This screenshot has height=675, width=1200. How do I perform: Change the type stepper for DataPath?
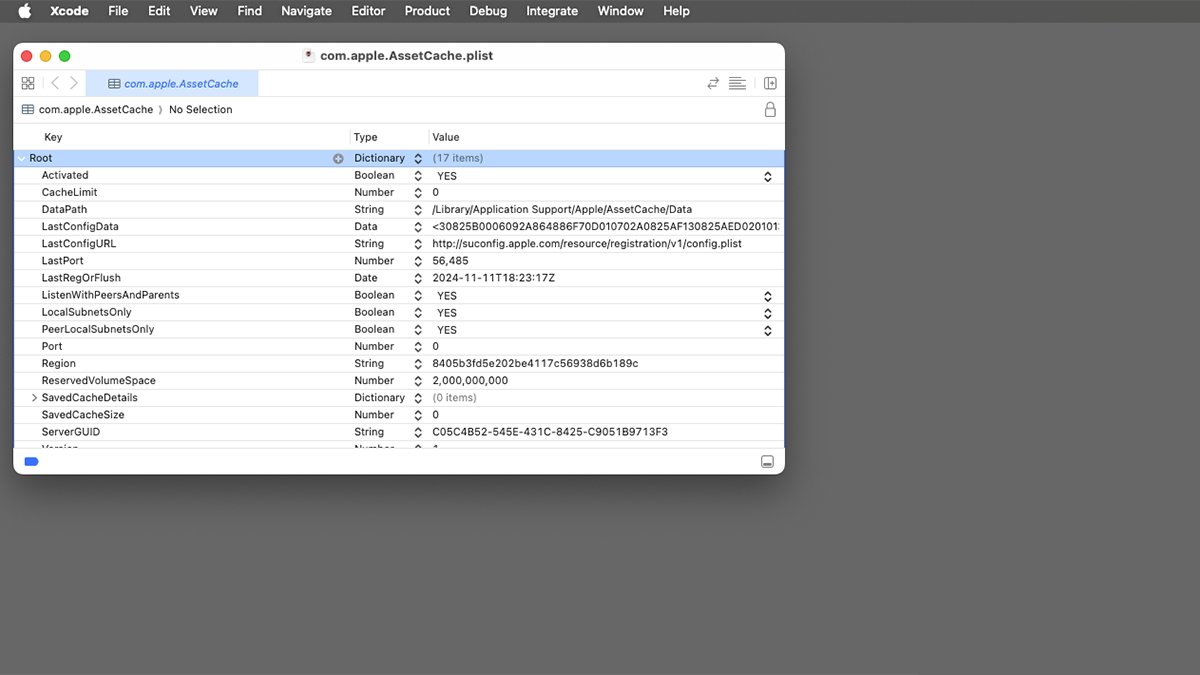(x=418, y=210)
